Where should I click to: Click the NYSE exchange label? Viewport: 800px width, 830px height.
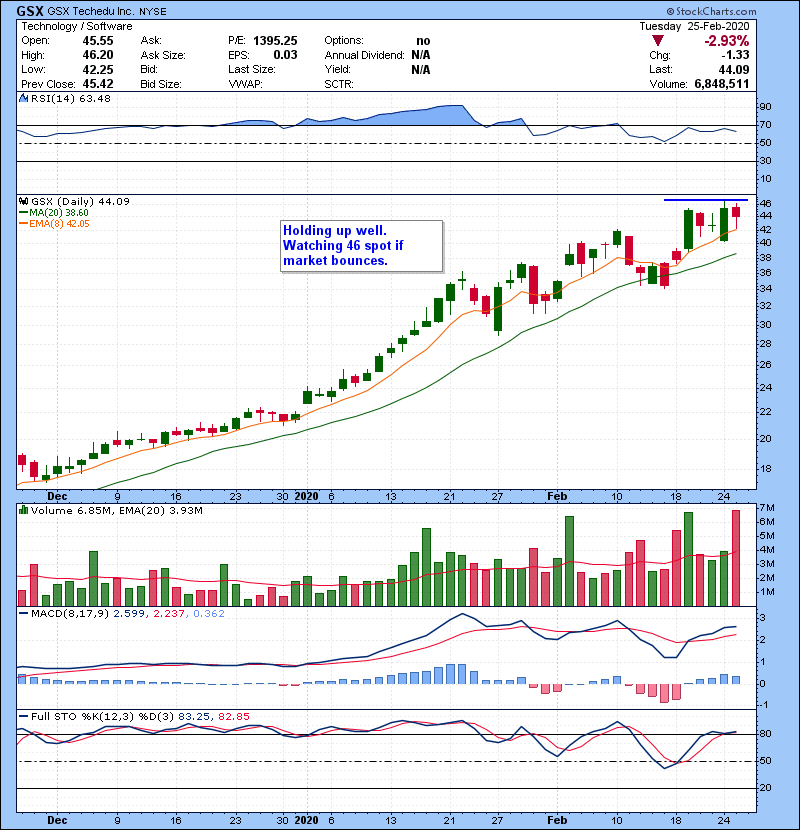pos(152,12)
